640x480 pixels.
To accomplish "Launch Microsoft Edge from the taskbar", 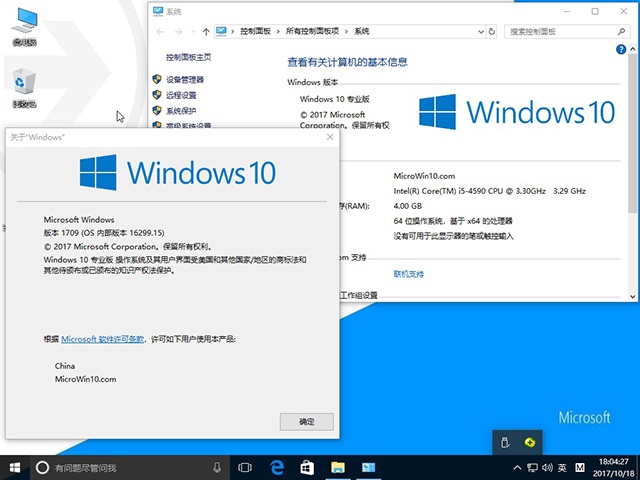I will [x=277, y=467].
